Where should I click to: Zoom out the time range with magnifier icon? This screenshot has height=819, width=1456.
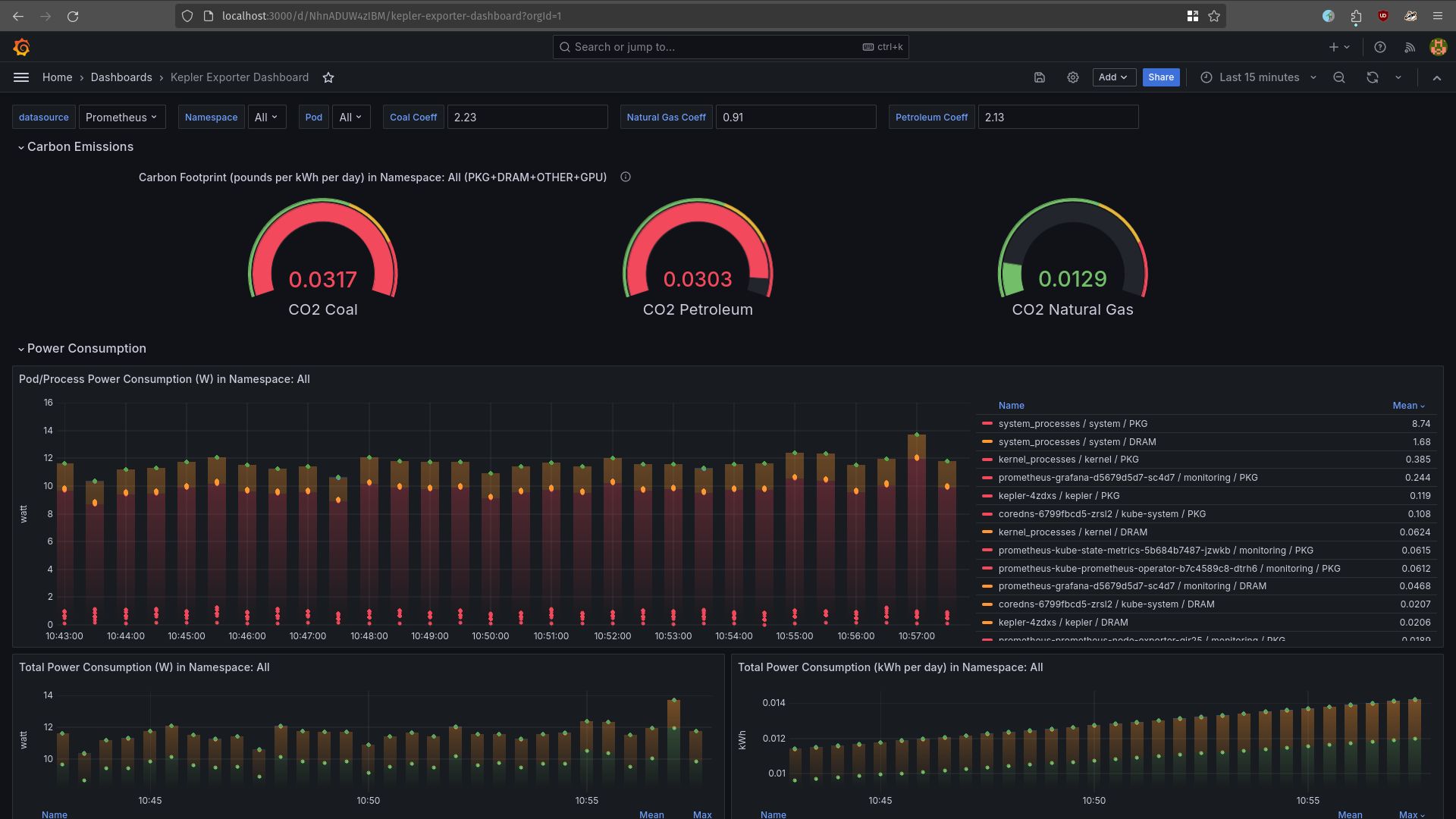tap(1339, 77)
